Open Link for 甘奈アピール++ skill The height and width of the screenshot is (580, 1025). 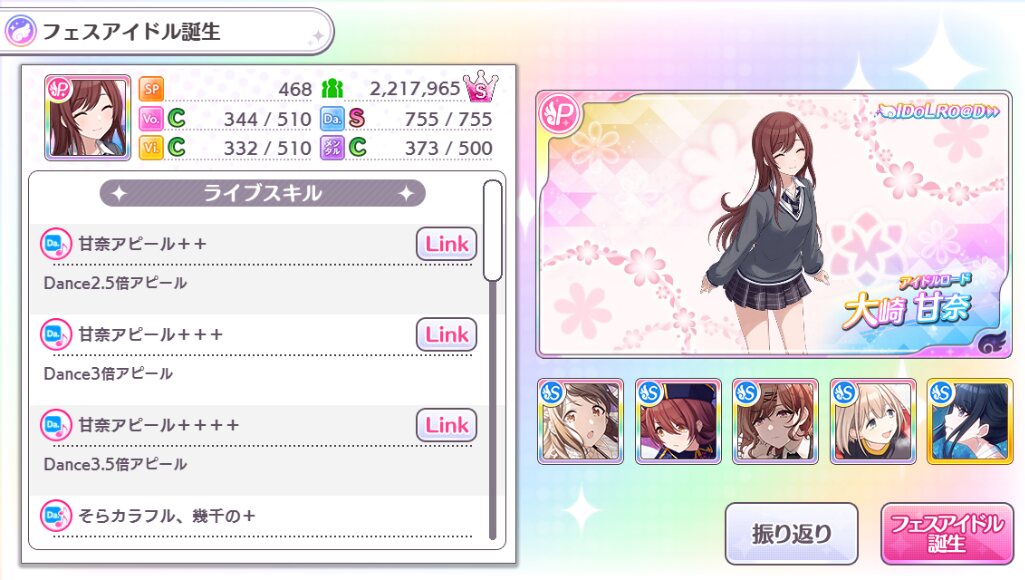click(446, 245)
